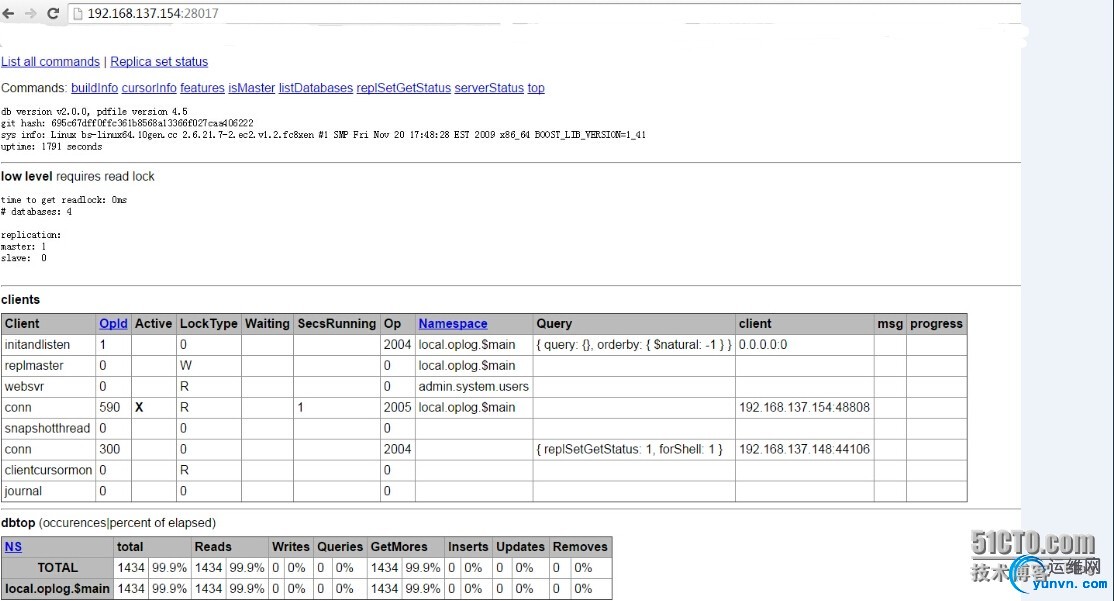Click the W lock type for replmaster
Image resolution: width=1114 pixels, height=601 pixels.
[185, 366]
